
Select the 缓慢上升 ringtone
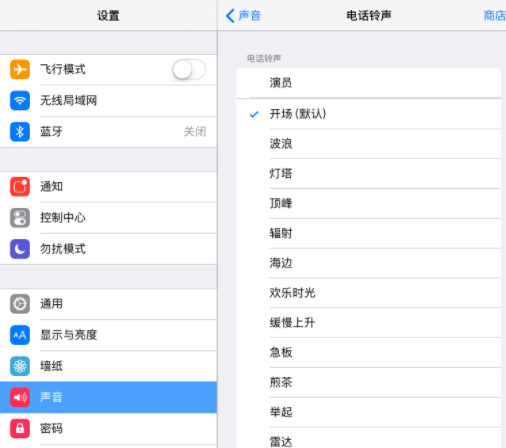(x=368, y=323)
